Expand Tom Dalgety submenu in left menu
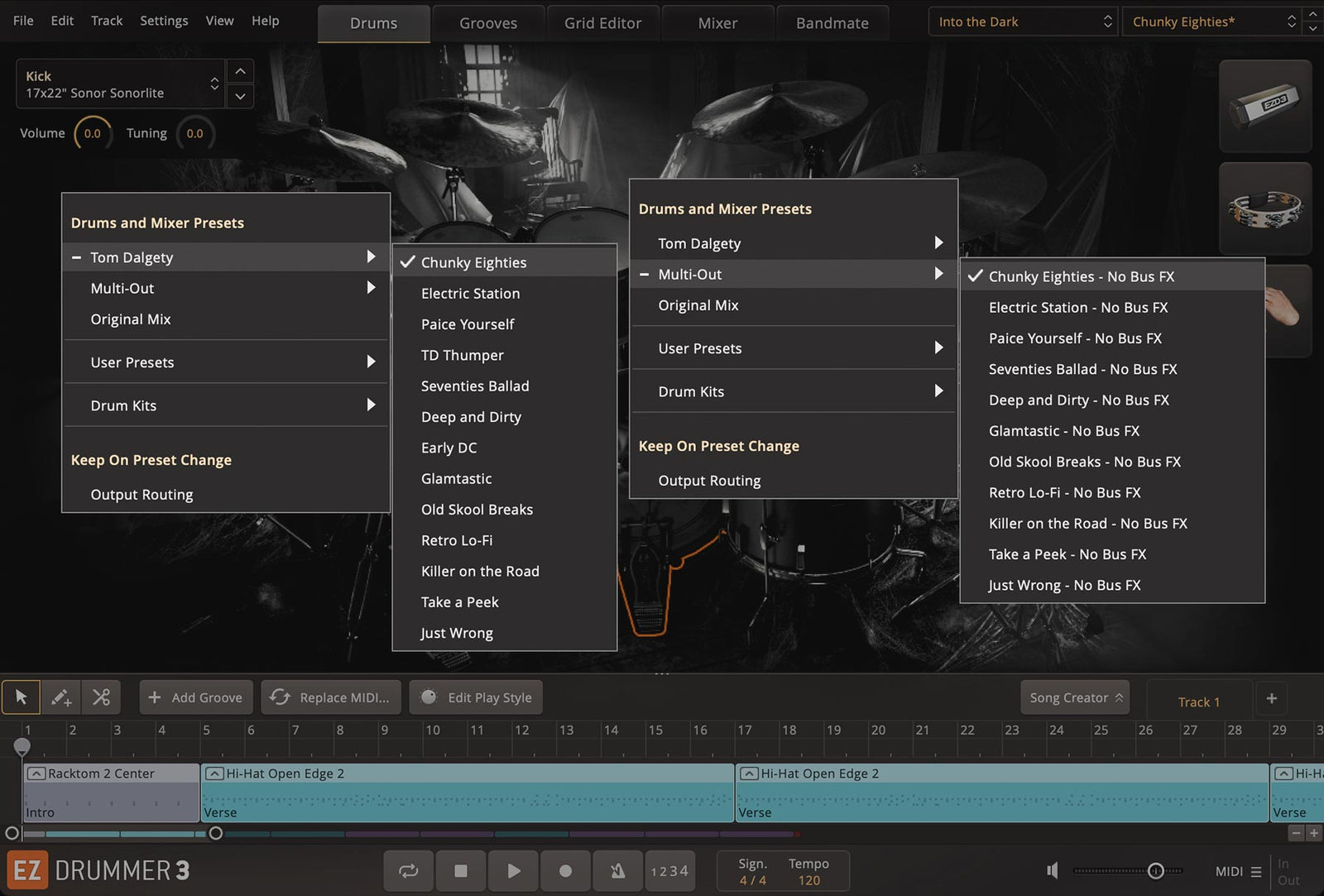 click(226, 257)
